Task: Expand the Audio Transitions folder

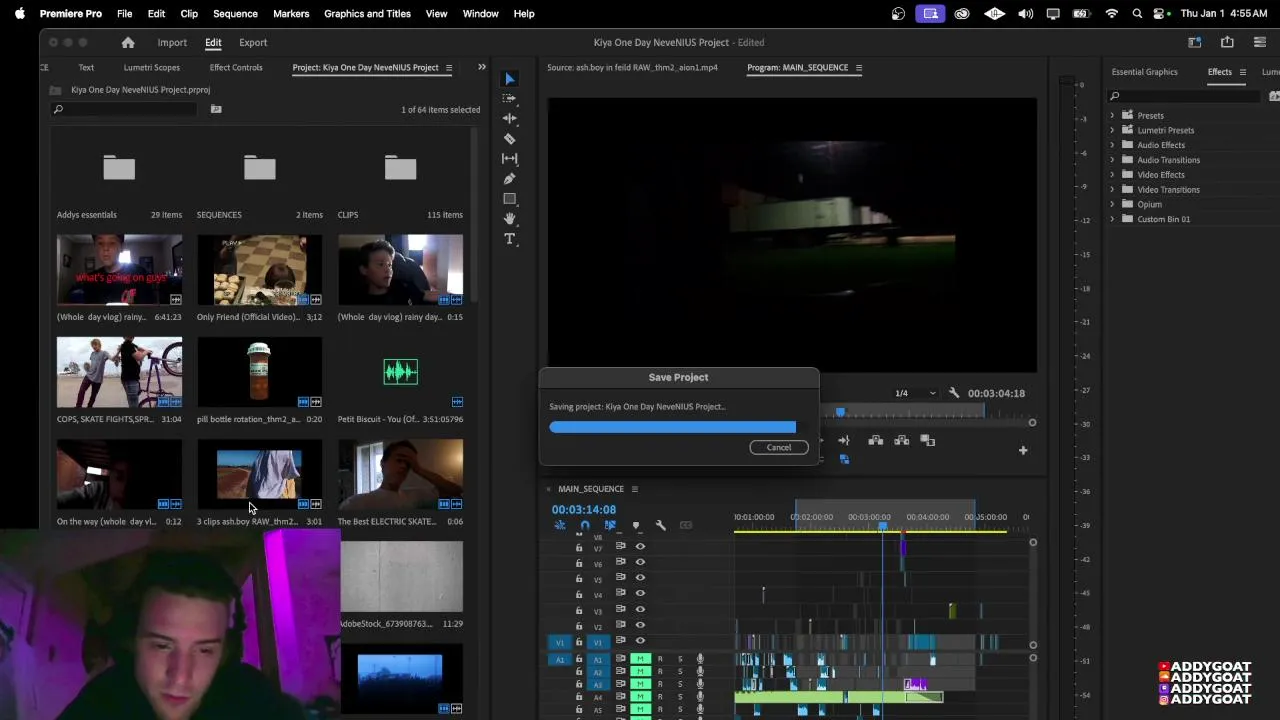Action: click(x=1112, y=160)
